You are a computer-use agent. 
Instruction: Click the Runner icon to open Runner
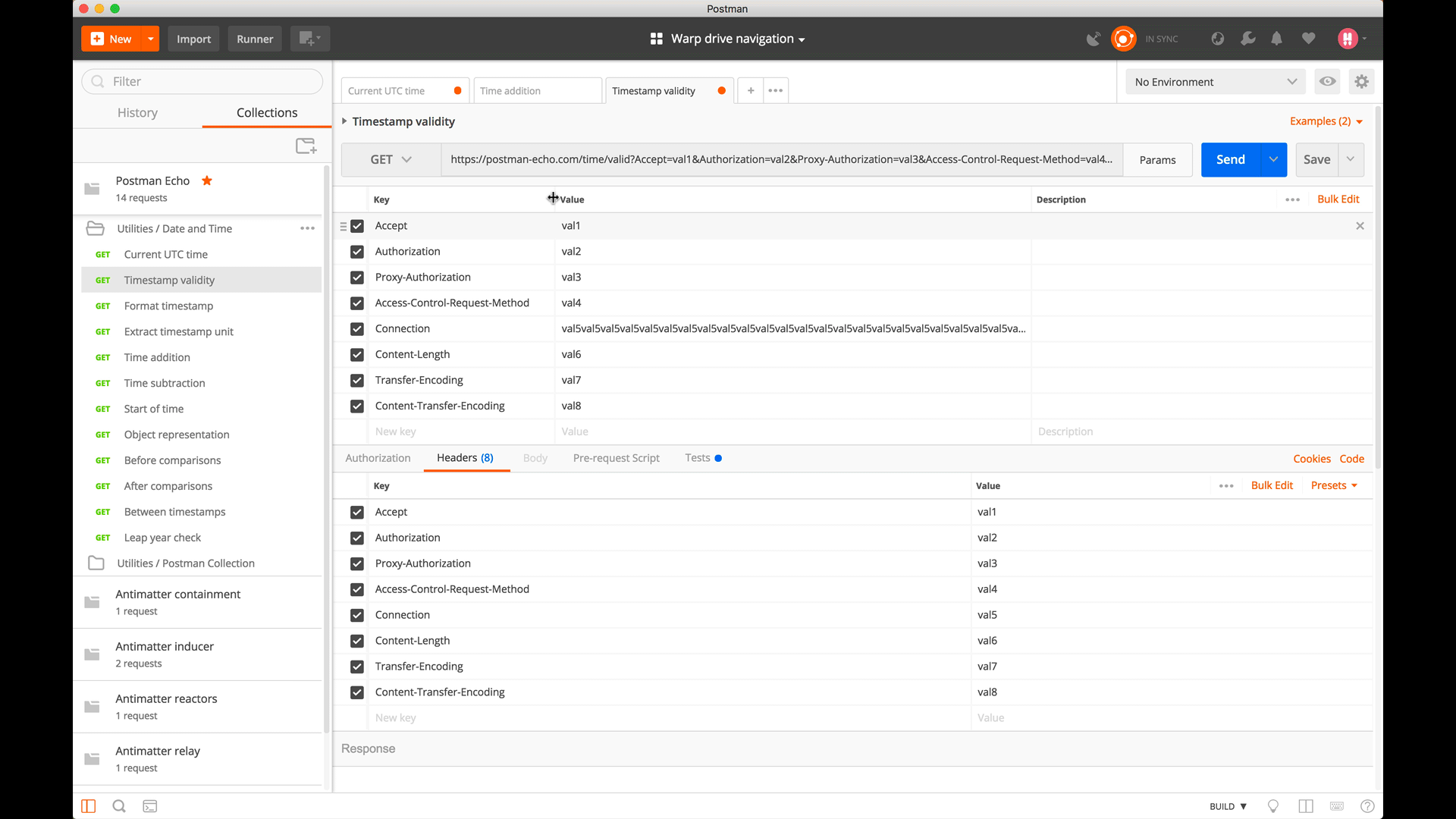[x=255, y=38]
